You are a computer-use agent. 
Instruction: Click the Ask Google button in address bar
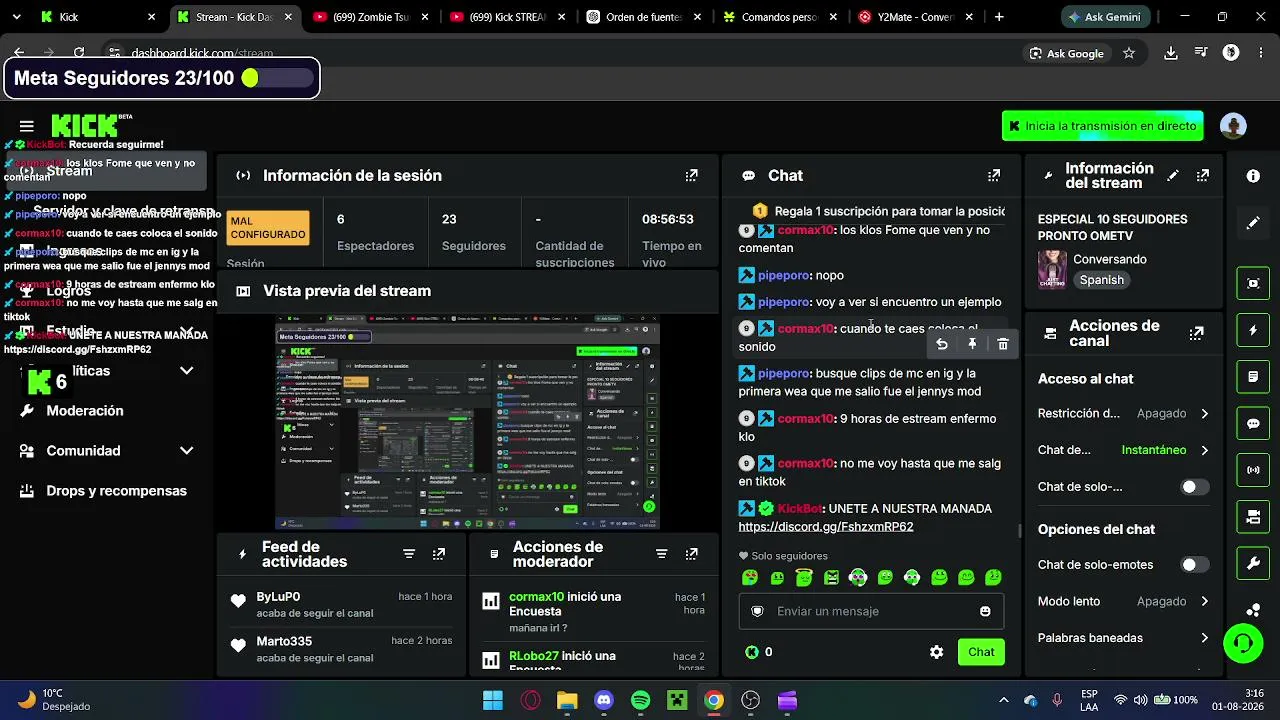[1066, 53]
